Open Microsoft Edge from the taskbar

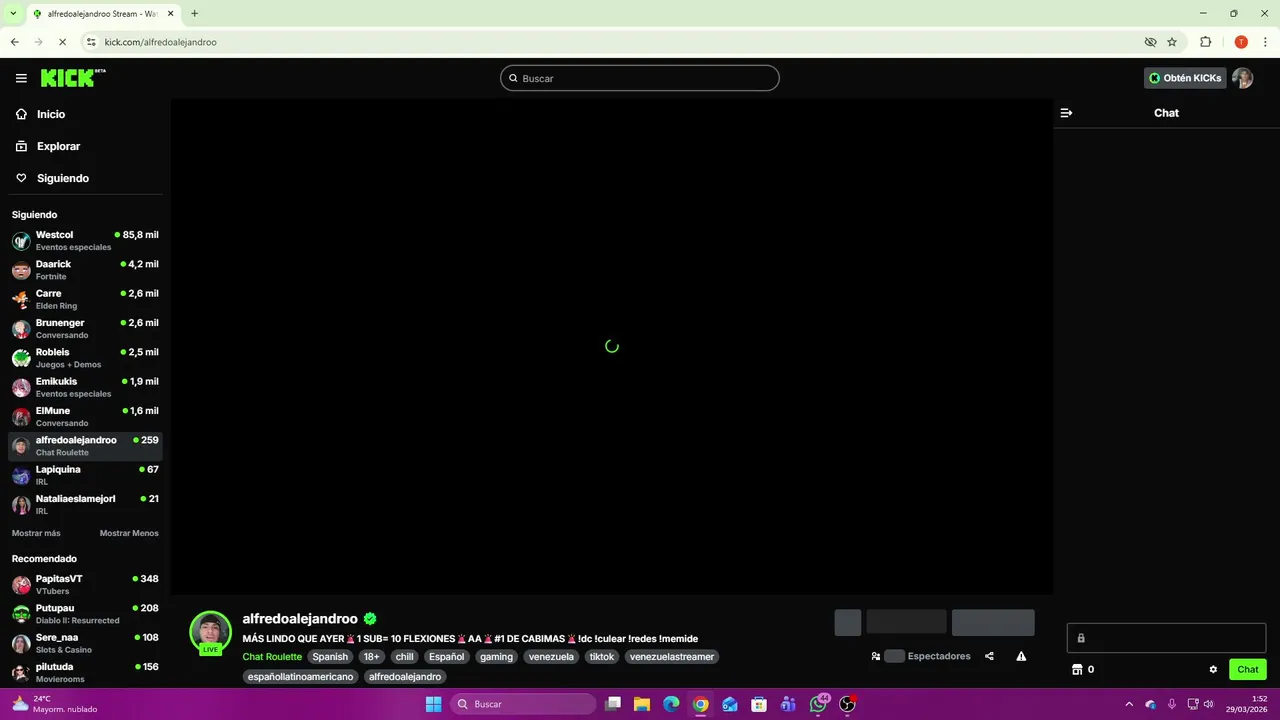click(671, 704)
